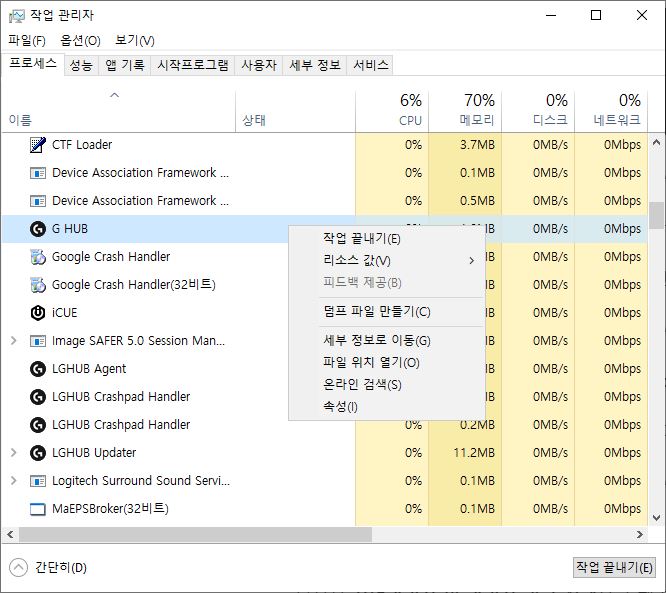
Task: Click the Google Crash Handler(32비트) icon
Action: pos(38,285)
